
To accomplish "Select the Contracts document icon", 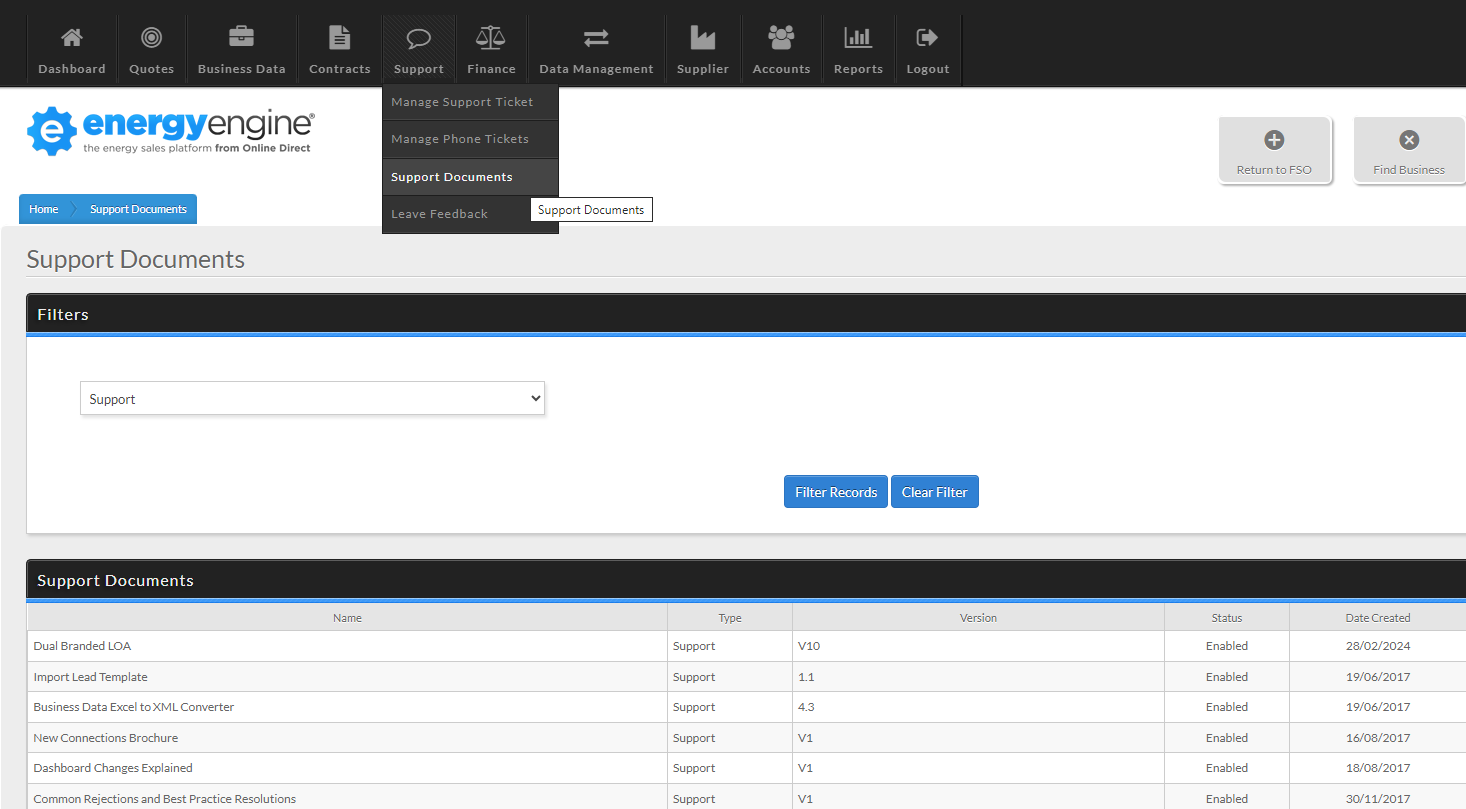I will (339, 38).
